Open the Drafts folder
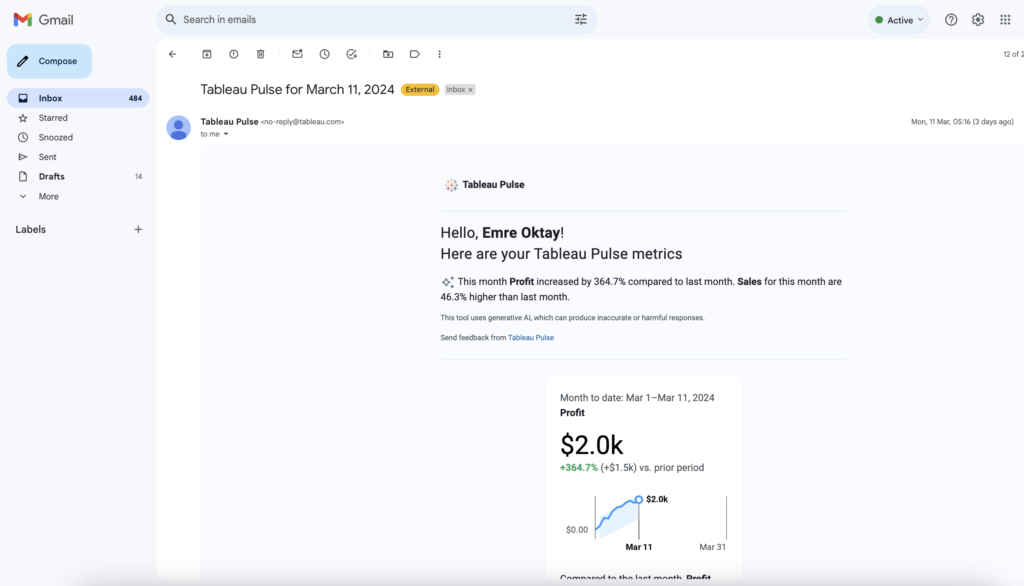This screenshot has width=1024, height=586. point(51,176)
